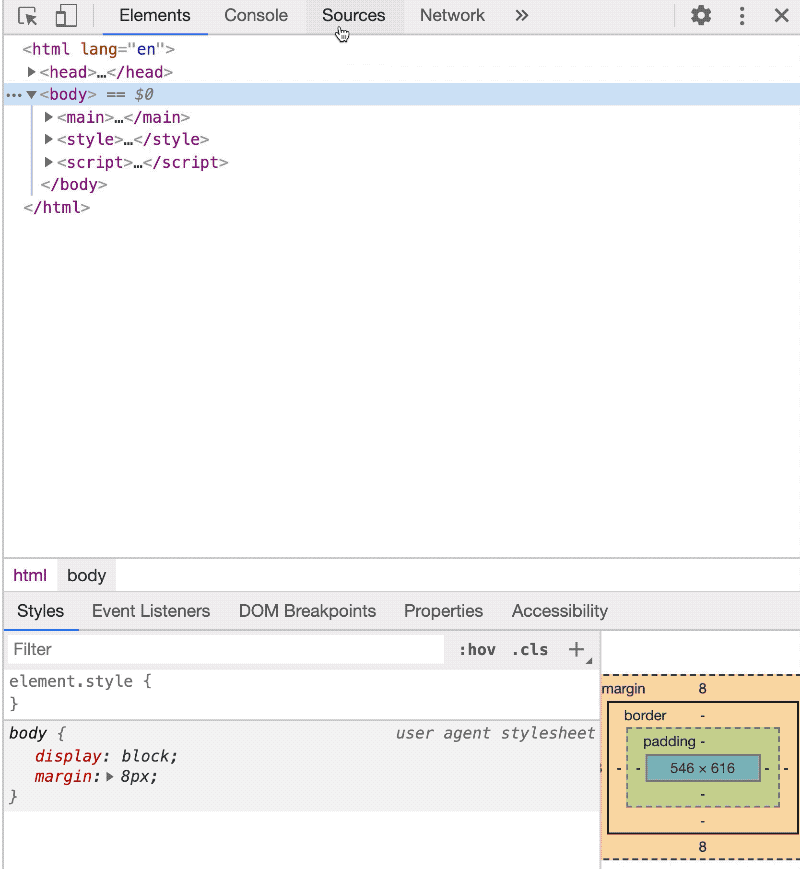Select html in the breadcrumb bar
The height and width of the screenshot is (869, 800).
(30, 575)
